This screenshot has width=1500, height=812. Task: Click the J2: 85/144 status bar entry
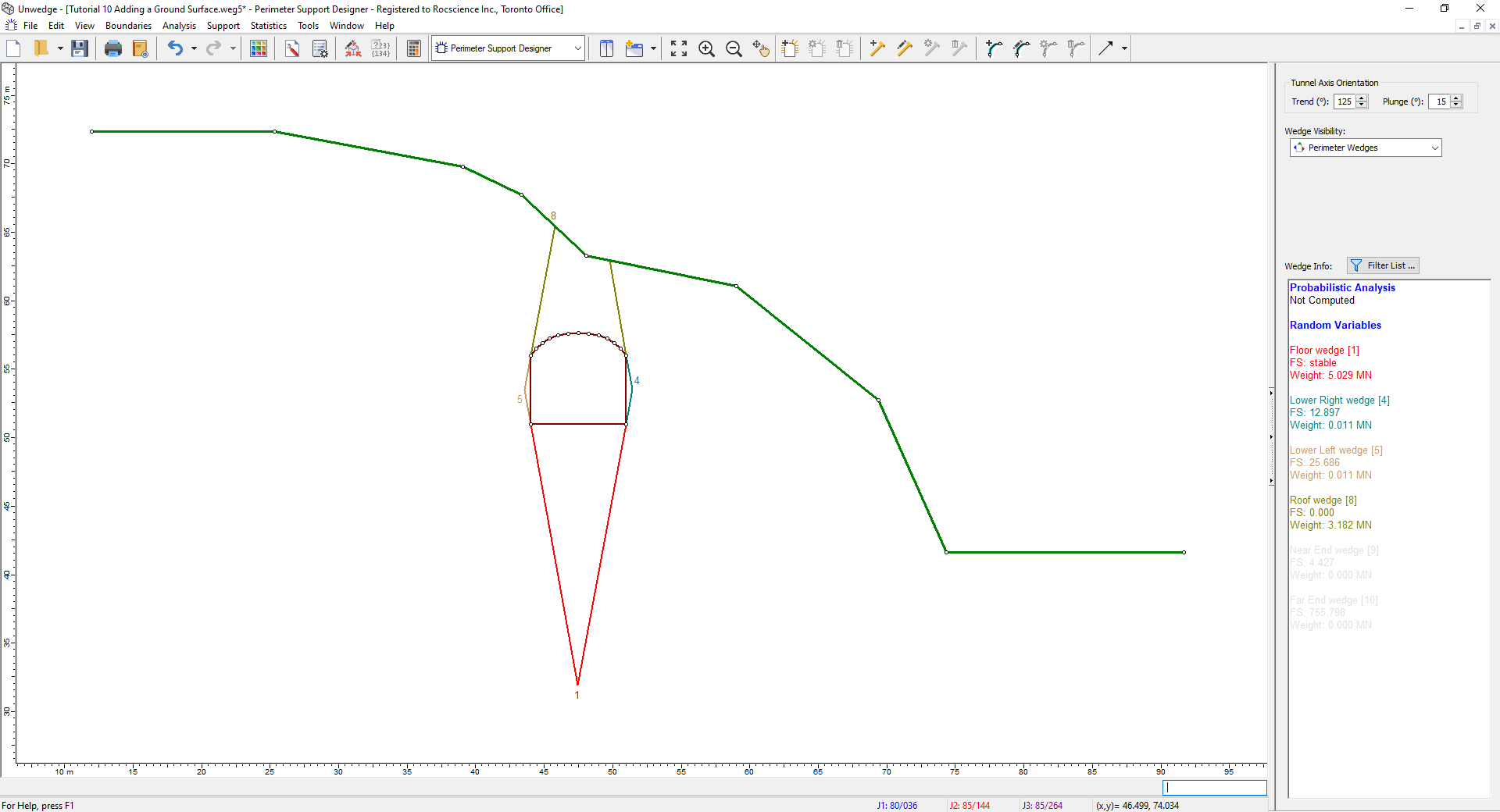(x=970, y=806)
